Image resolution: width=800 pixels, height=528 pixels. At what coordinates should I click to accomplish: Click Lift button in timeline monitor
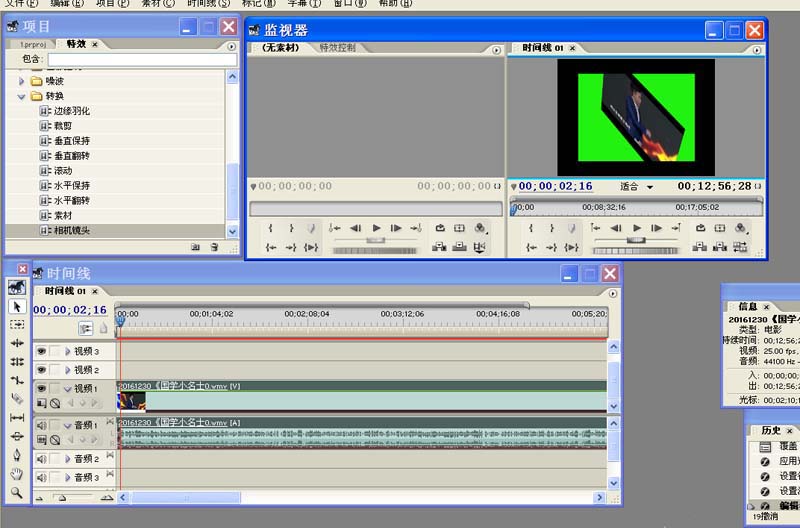(699, 247)
